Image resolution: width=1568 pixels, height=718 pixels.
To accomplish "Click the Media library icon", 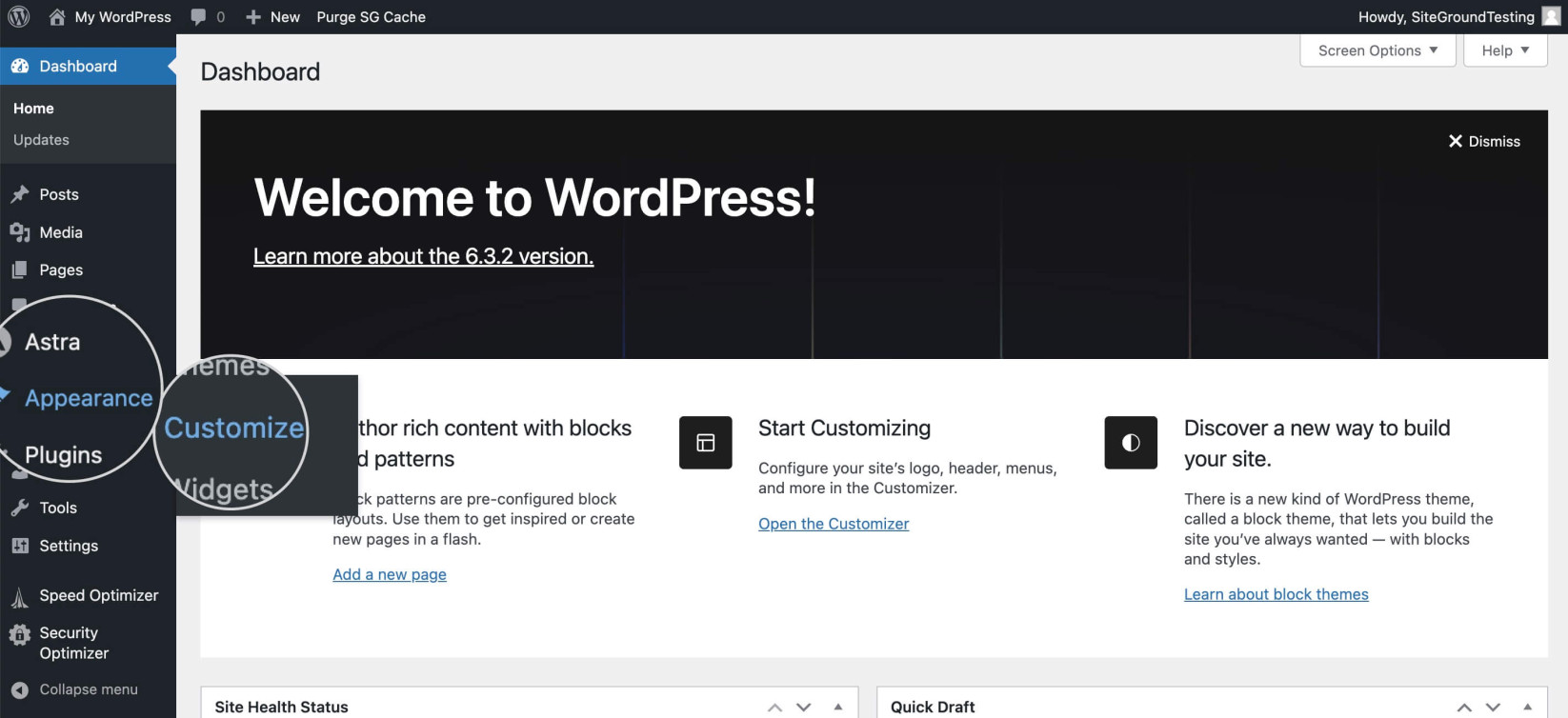I will [20, 232].
